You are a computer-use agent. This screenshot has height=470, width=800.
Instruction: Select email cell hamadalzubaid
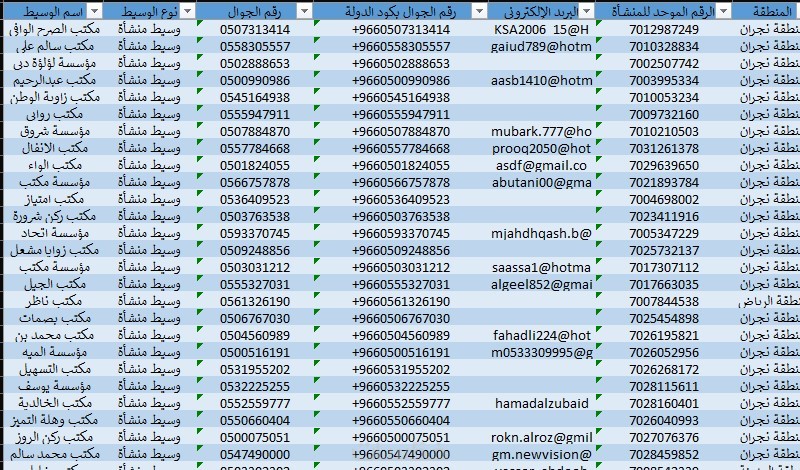tap(541, 403)
